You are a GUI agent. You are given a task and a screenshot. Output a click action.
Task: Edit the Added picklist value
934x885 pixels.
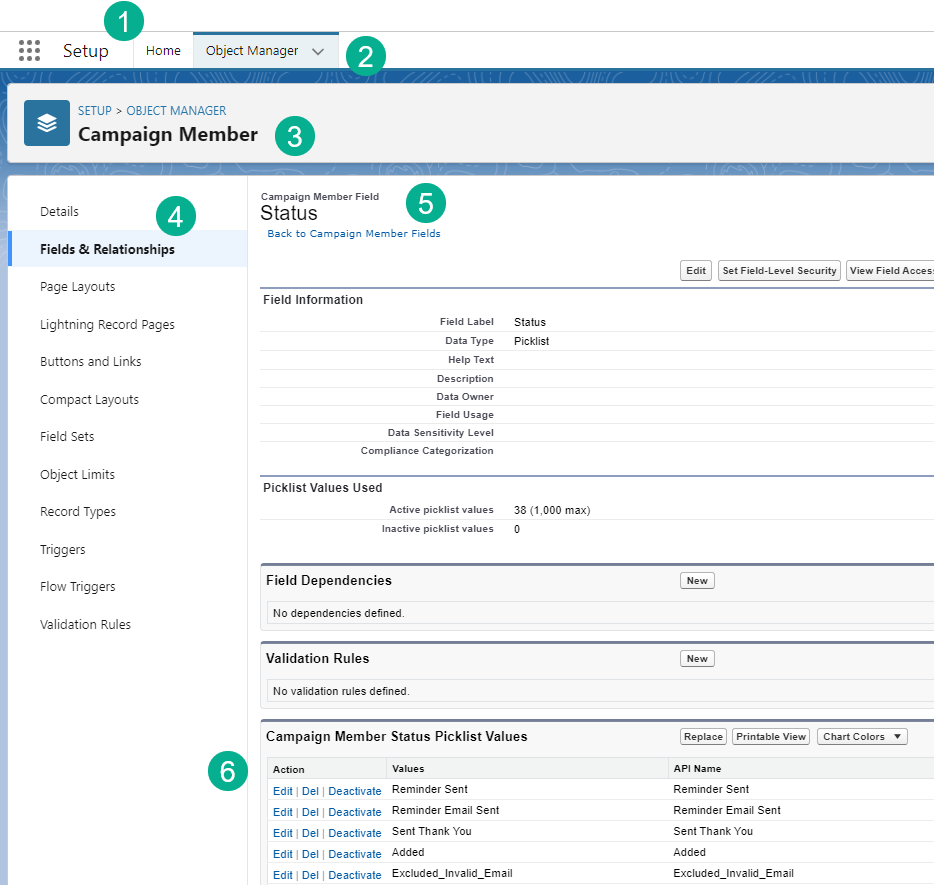[283, 853]
